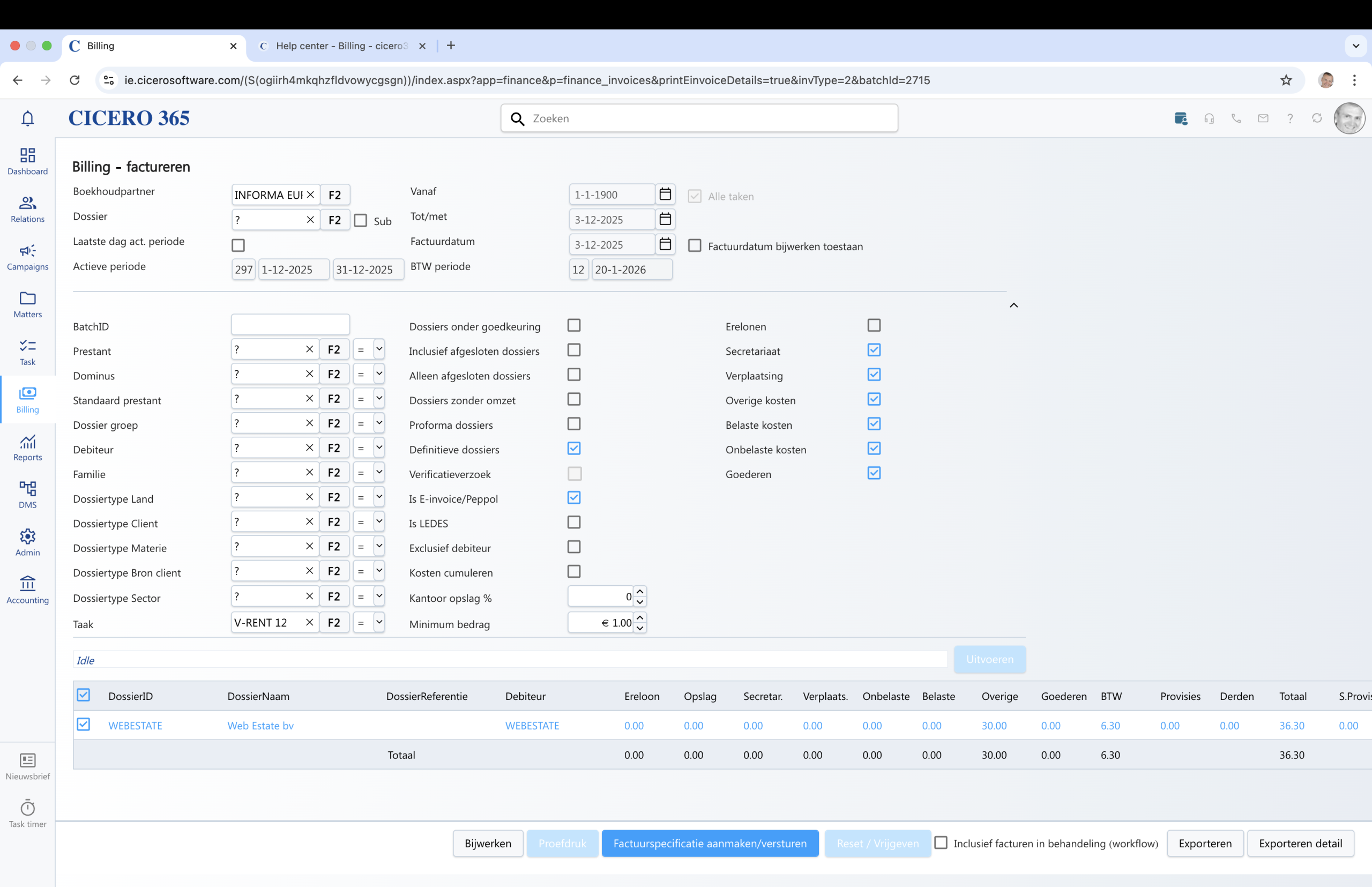Clear the Taak field V-RENT 12
Screen dimensions: 1372x887
309,622
